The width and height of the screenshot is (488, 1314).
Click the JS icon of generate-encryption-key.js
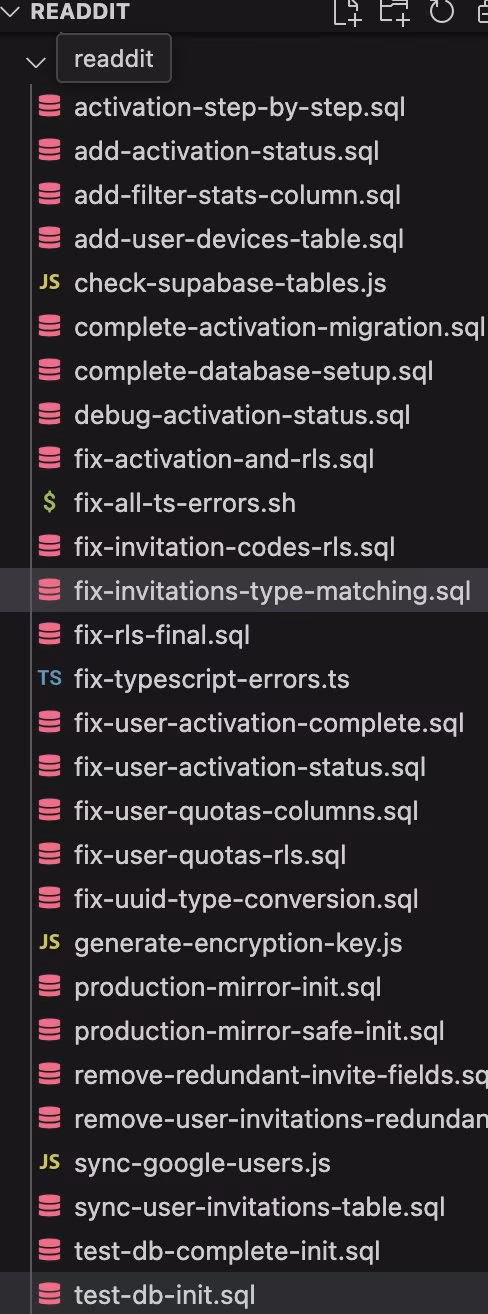pos(48,943)
